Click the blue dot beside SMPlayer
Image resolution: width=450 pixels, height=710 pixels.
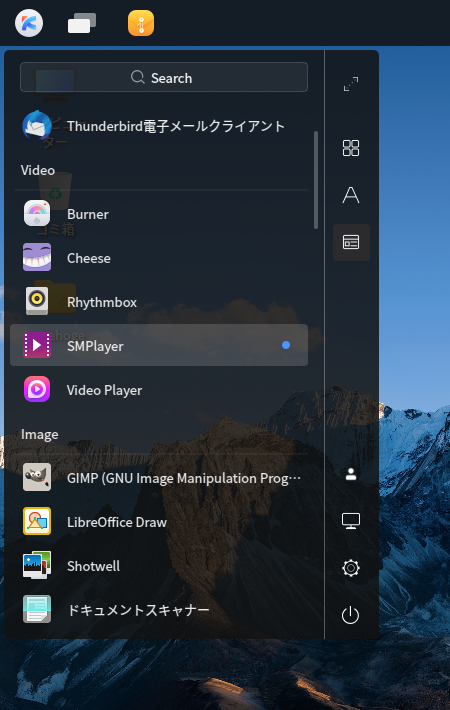pyautogui.click(x=286, y=345)
